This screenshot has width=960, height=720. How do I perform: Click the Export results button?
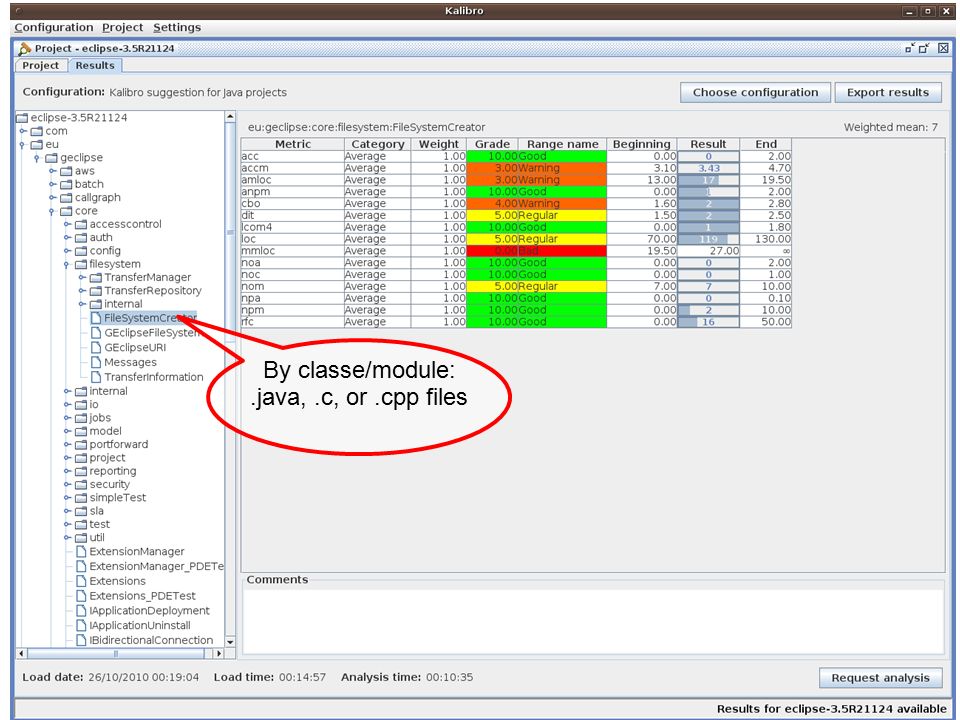coord(888,92)
